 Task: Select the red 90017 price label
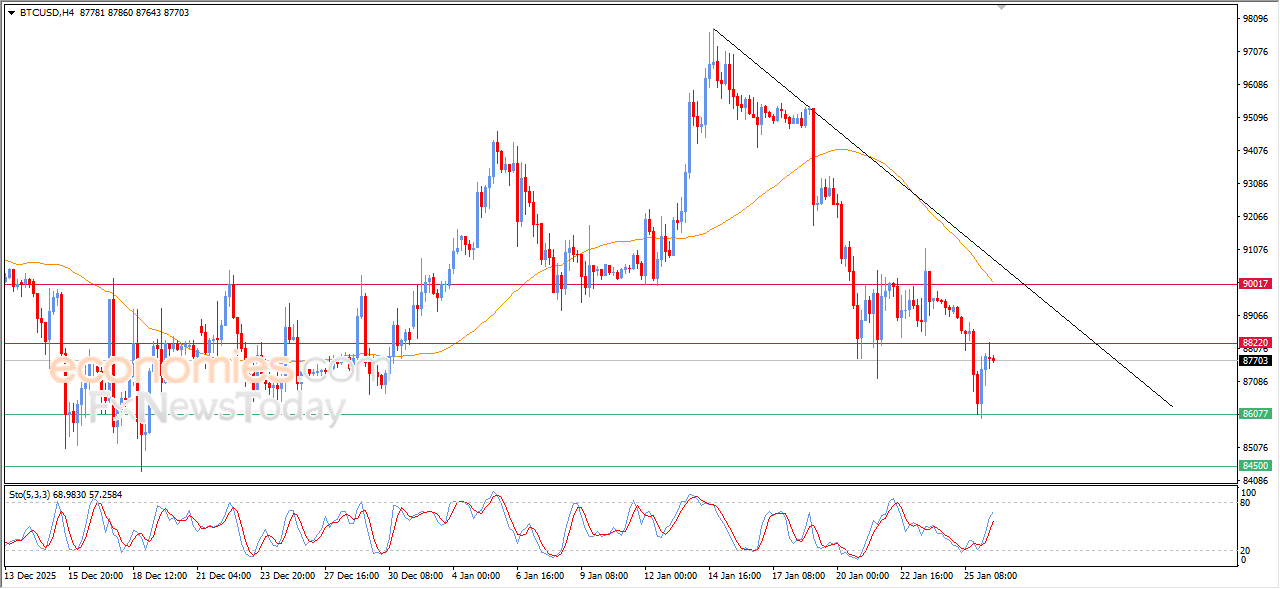point(1254,284)
